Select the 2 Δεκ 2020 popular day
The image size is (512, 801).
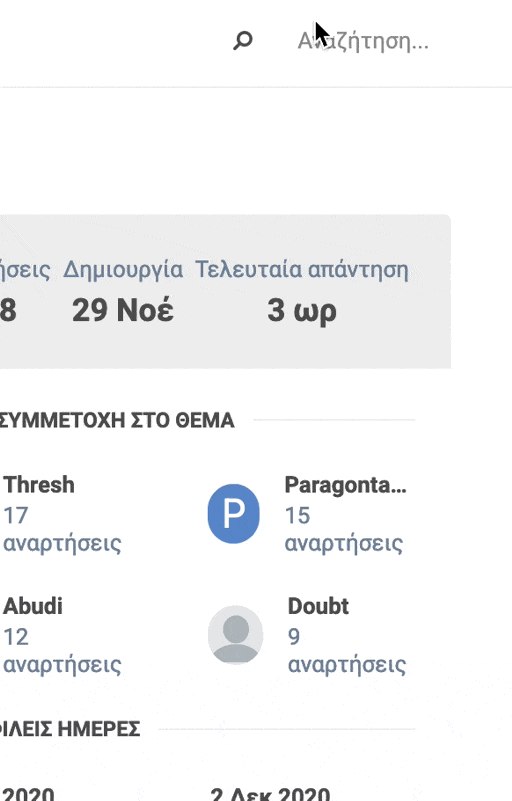270,794
